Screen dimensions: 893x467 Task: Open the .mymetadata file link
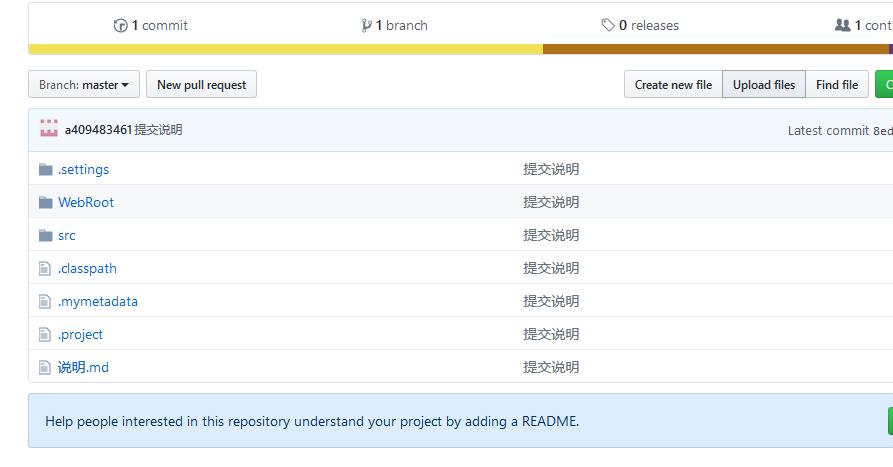coord(98,301)
